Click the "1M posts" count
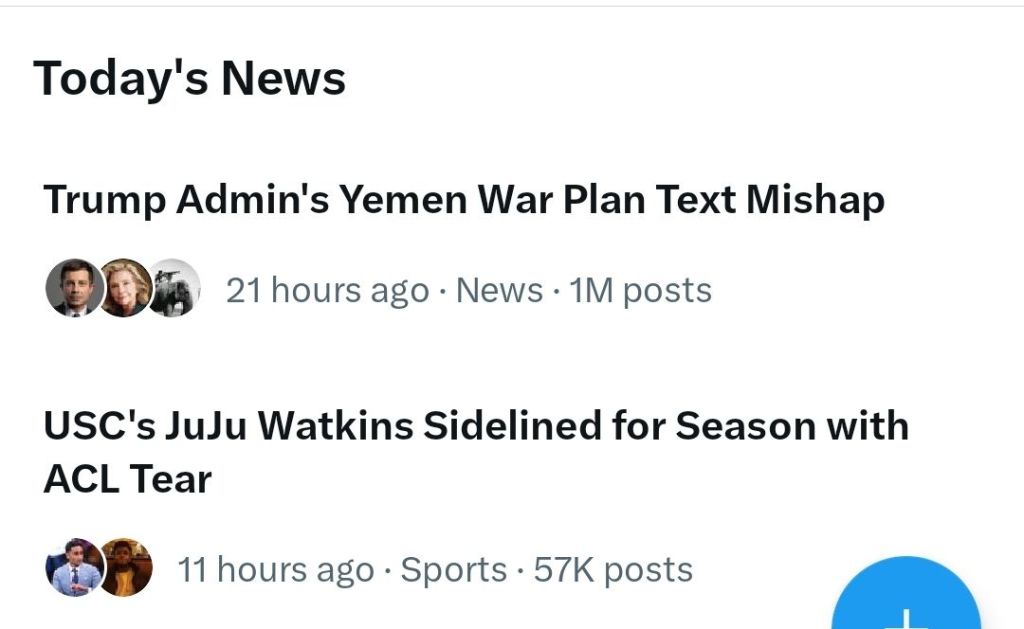 [x=640, y=291]
